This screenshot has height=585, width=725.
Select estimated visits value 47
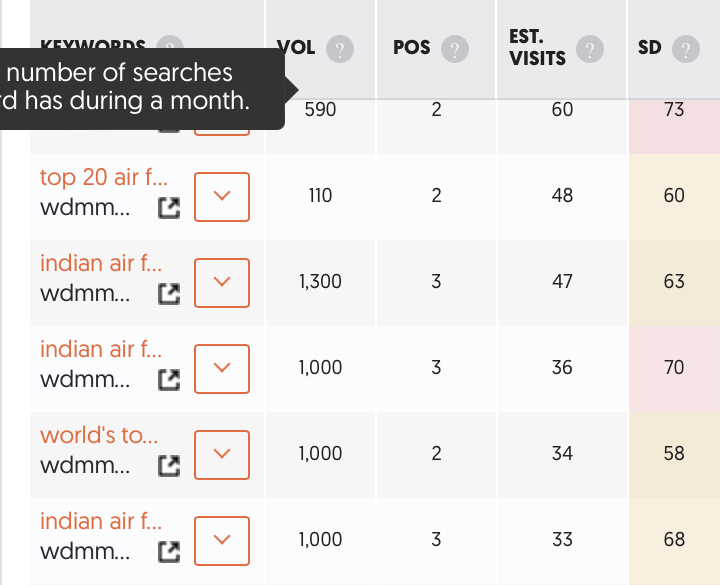562,282
